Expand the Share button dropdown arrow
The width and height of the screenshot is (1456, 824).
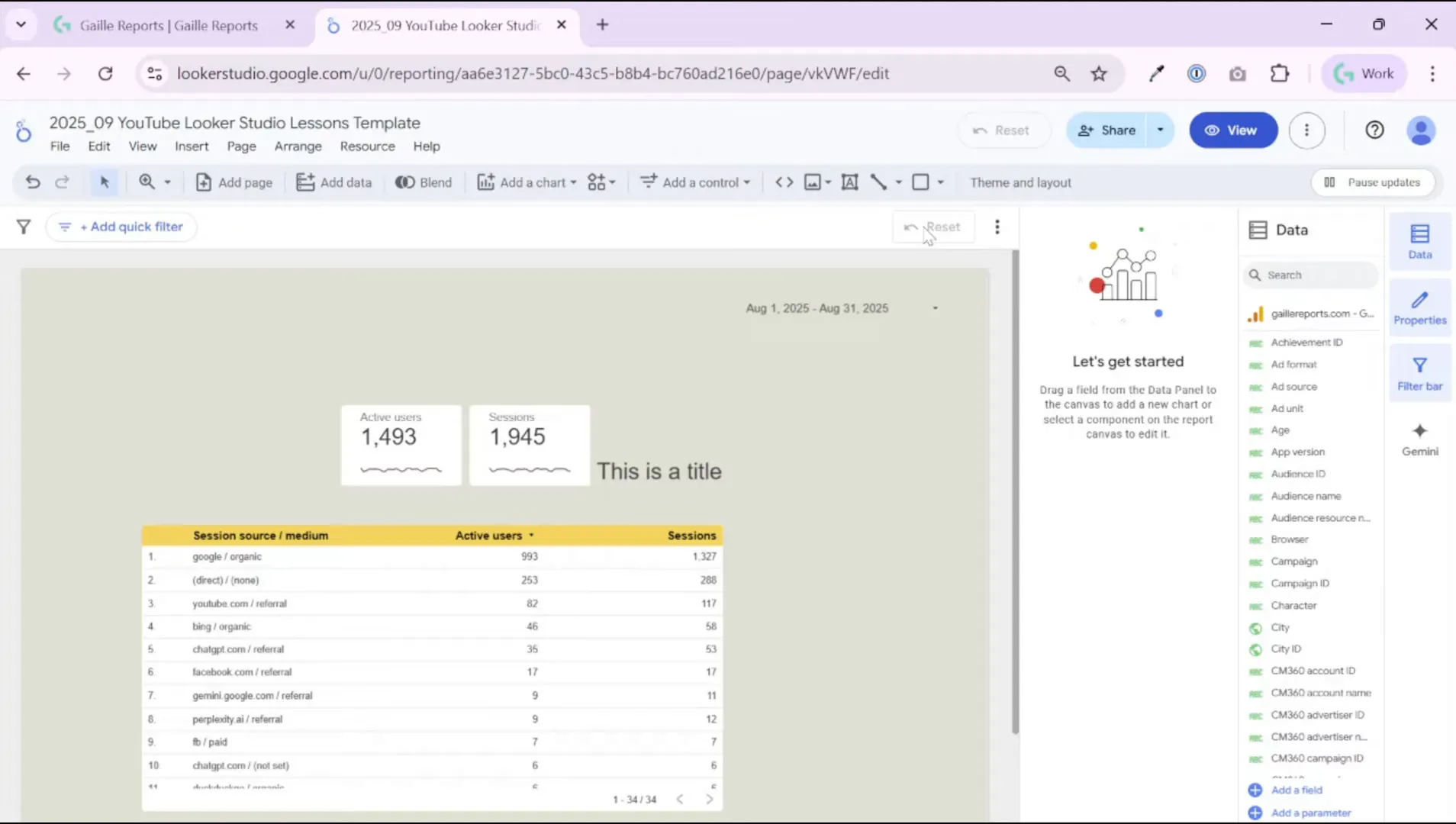pyautogui.click(x=1161, y=130)
